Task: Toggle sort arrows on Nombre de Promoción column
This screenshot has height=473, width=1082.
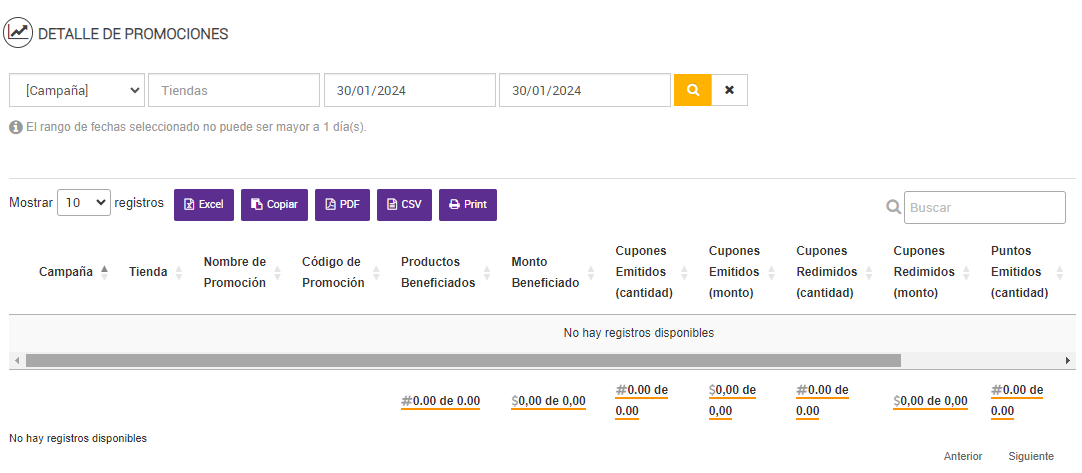Action: [x=277, y=273]
